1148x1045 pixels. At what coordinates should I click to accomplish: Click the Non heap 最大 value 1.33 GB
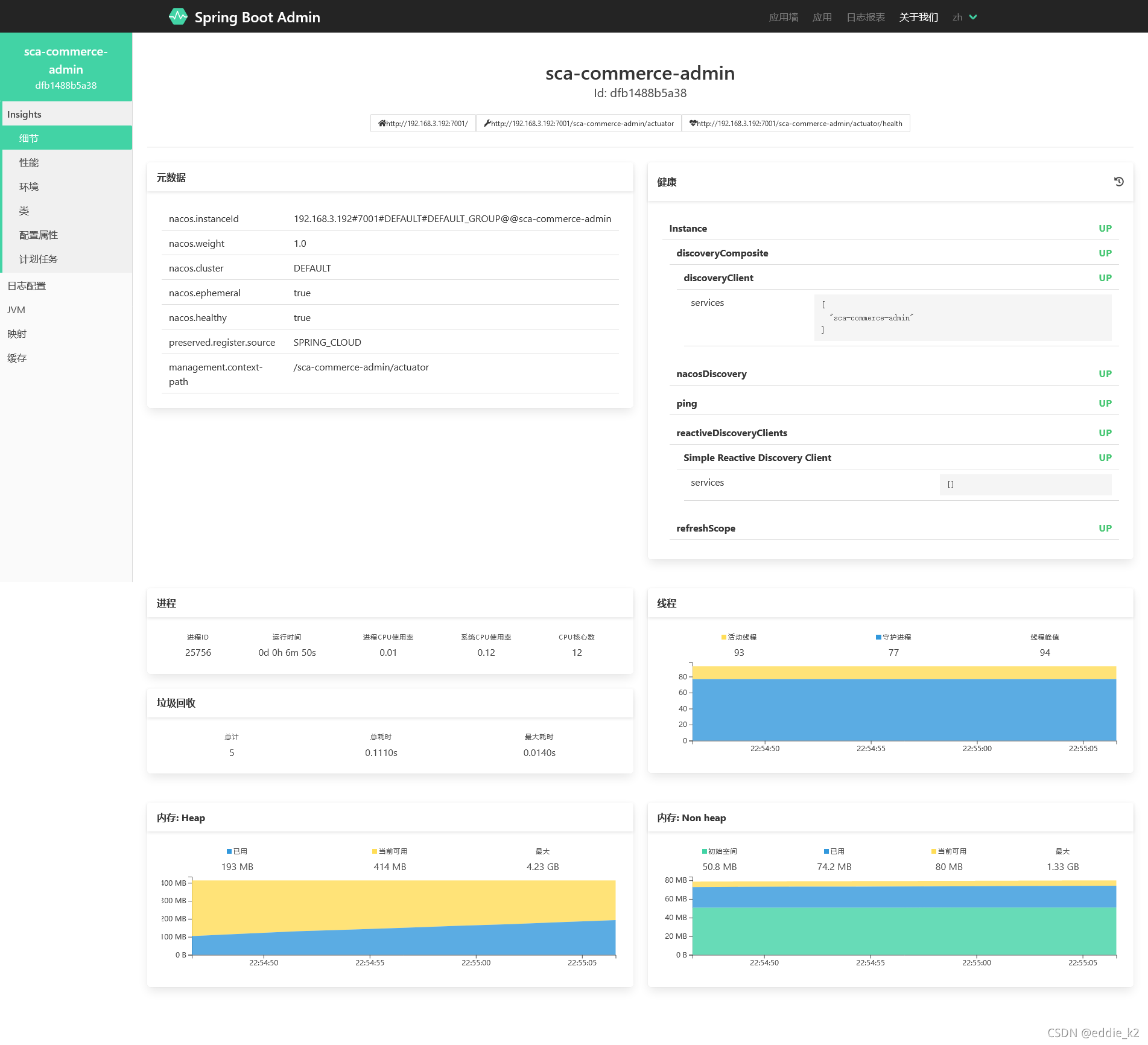pyautogui.click(x=1062, y=866)
